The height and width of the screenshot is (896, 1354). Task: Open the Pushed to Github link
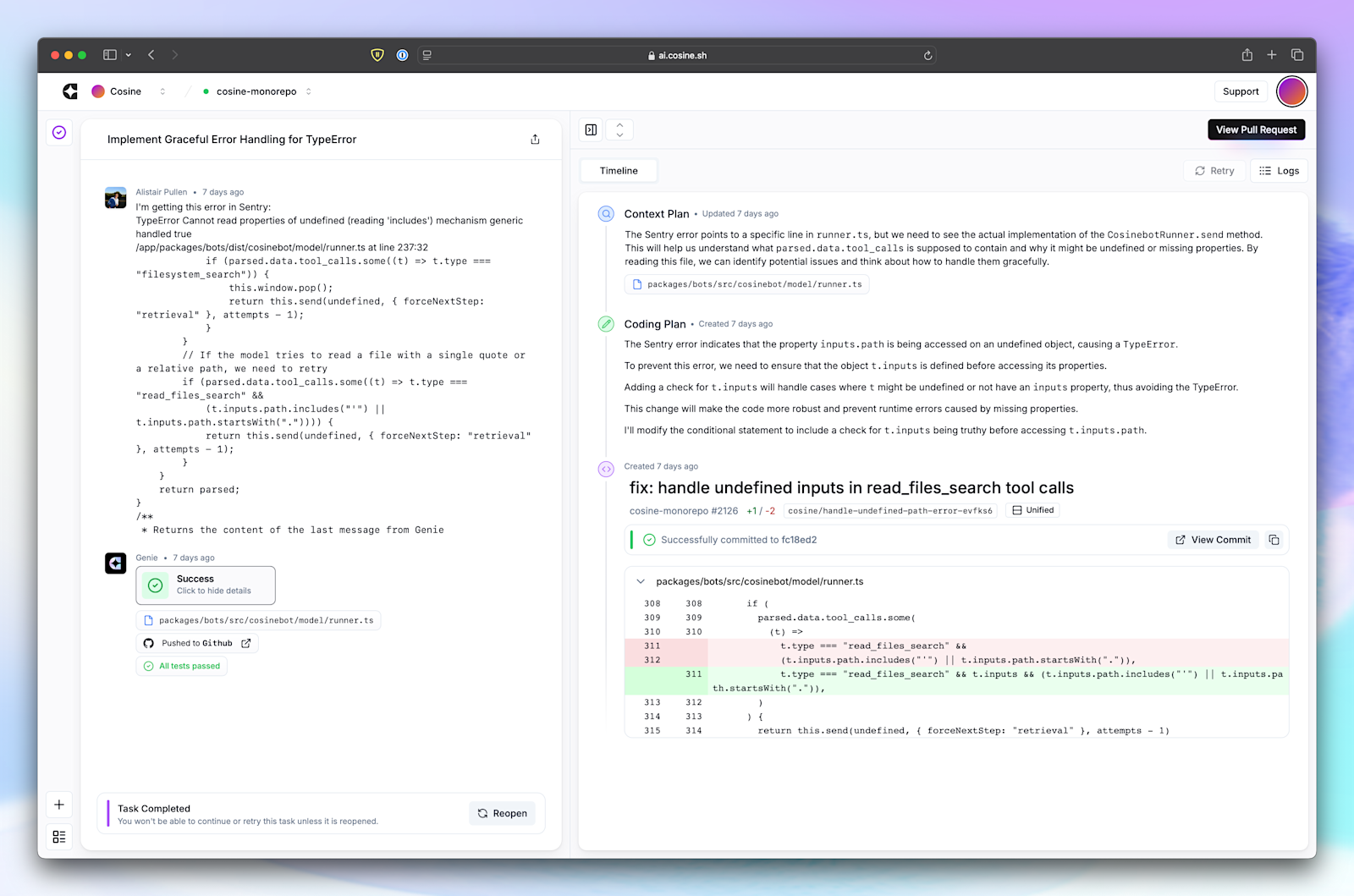pos(197,643)
